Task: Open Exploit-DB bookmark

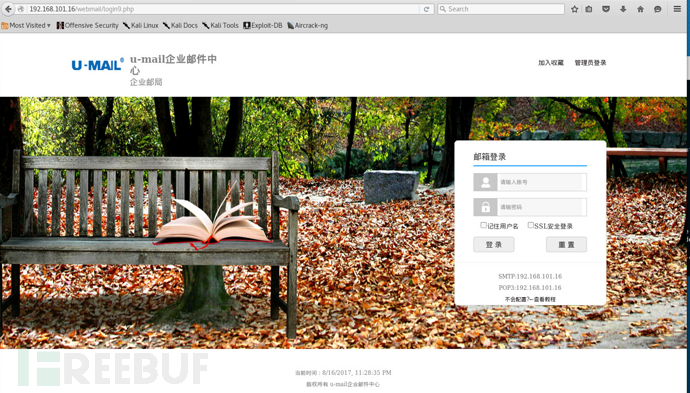Action: 263,26
